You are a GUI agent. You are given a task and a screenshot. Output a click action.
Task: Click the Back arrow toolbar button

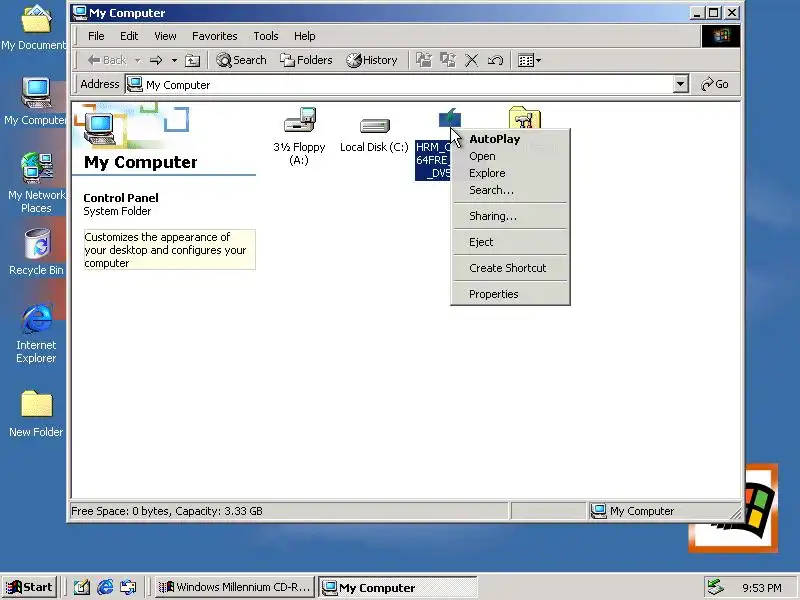106,60
